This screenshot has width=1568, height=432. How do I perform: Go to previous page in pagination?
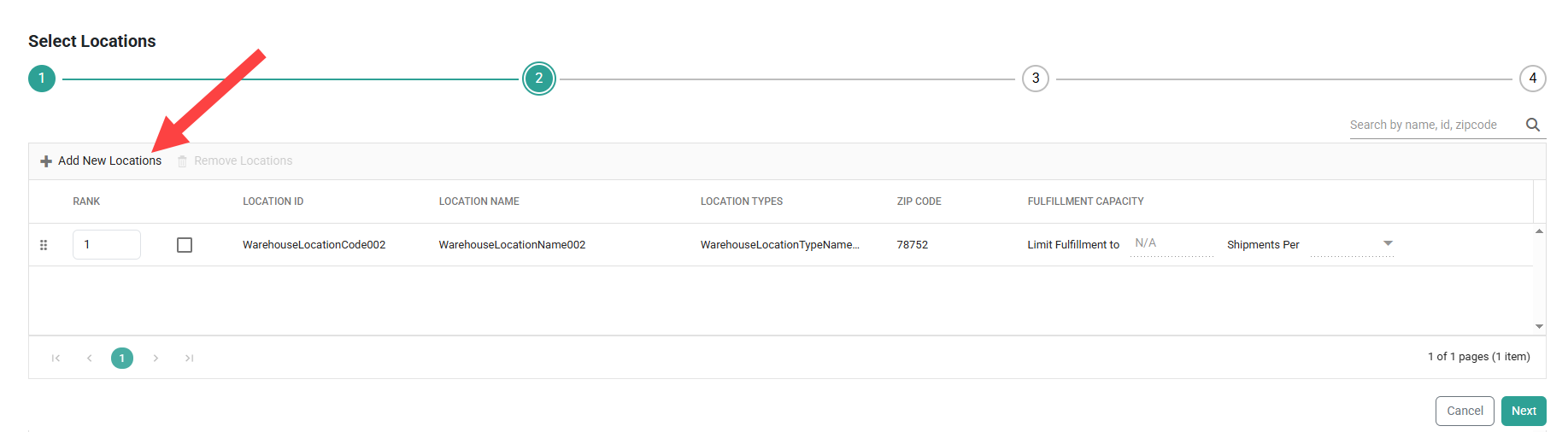(89, 358)
